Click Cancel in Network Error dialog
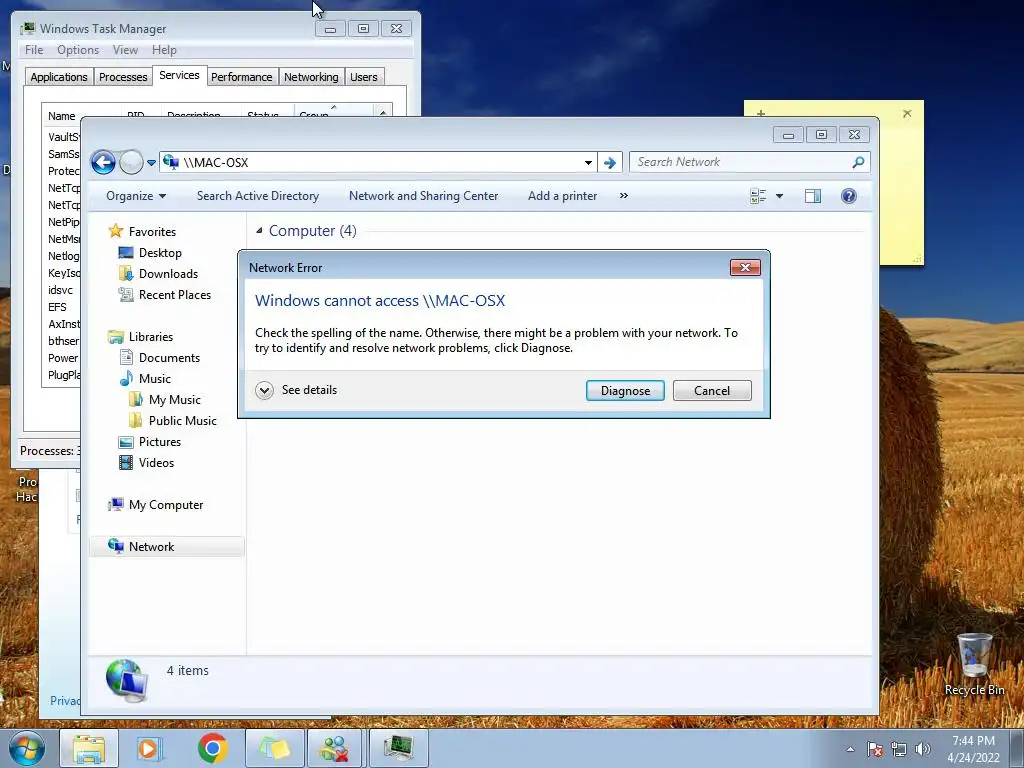Image resolution: width=1024 pixels, height=768 pixels. click(712, 391)
